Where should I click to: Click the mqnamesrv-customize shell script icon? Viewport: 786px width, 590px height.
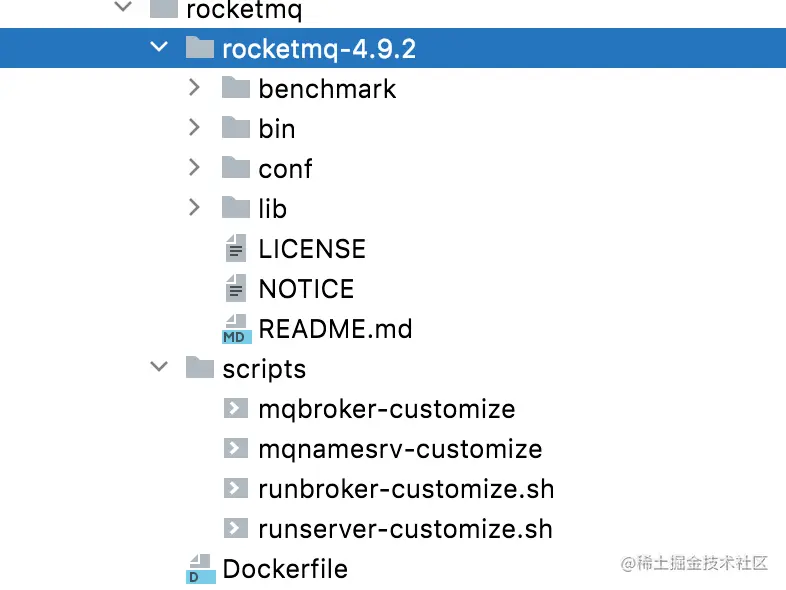click(x=236, y=448)
